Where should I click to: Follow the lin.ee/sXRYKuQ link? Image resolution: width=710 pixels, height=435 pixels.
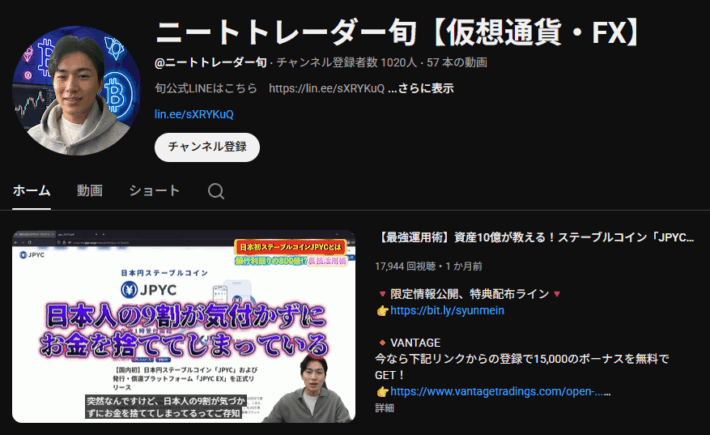[x=194, y=114]
